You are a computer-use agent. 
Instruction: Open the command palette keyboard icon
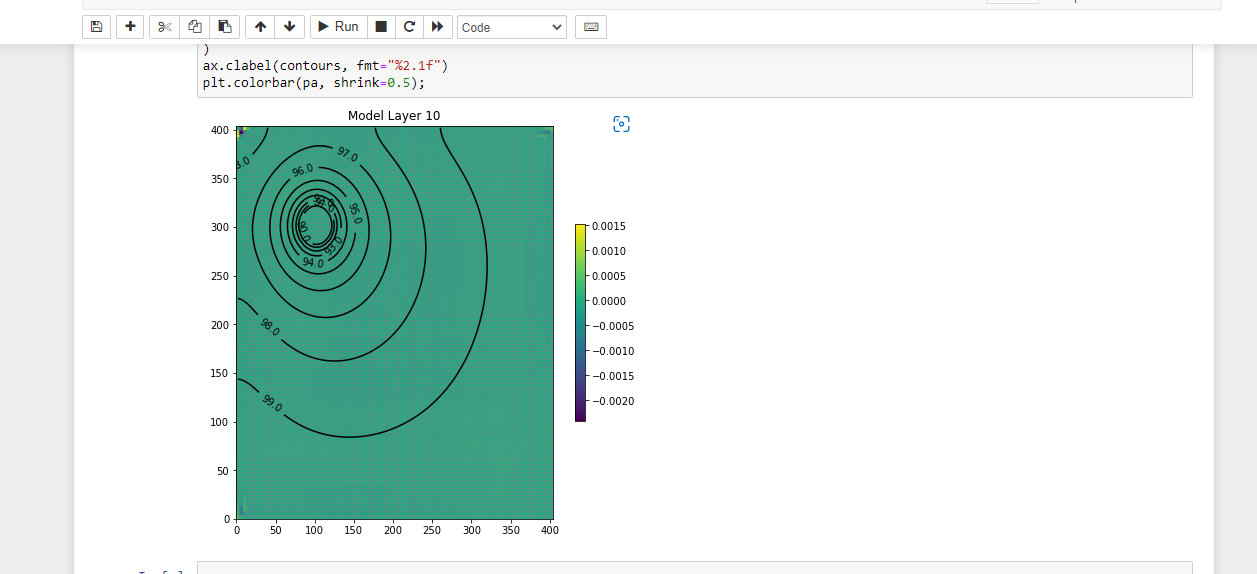[591, 27]
